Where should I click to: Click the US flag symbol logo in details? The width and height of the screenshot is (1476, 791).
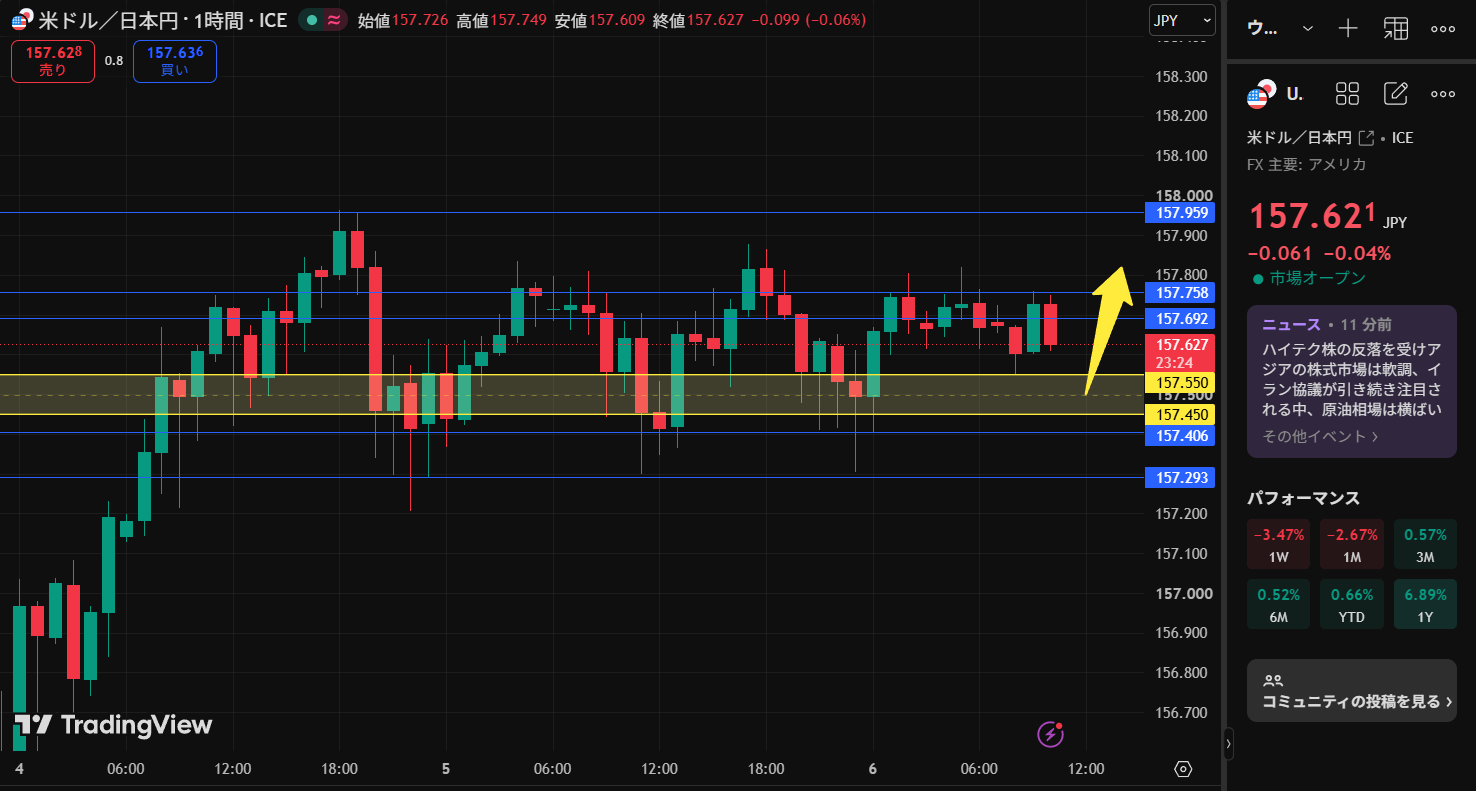[1261, 94]
